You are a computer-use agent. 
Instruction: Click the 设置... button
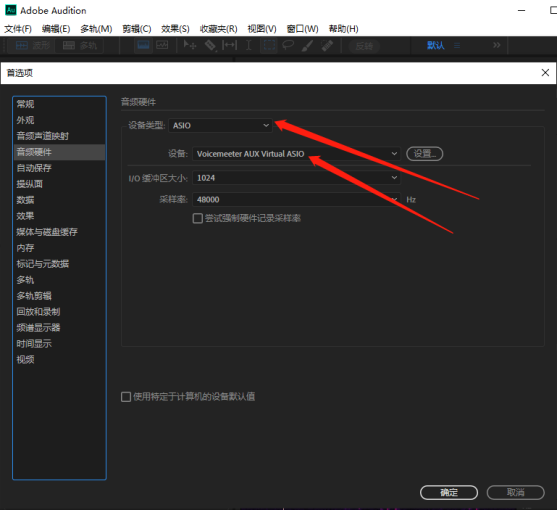click(x=425, y=154)
